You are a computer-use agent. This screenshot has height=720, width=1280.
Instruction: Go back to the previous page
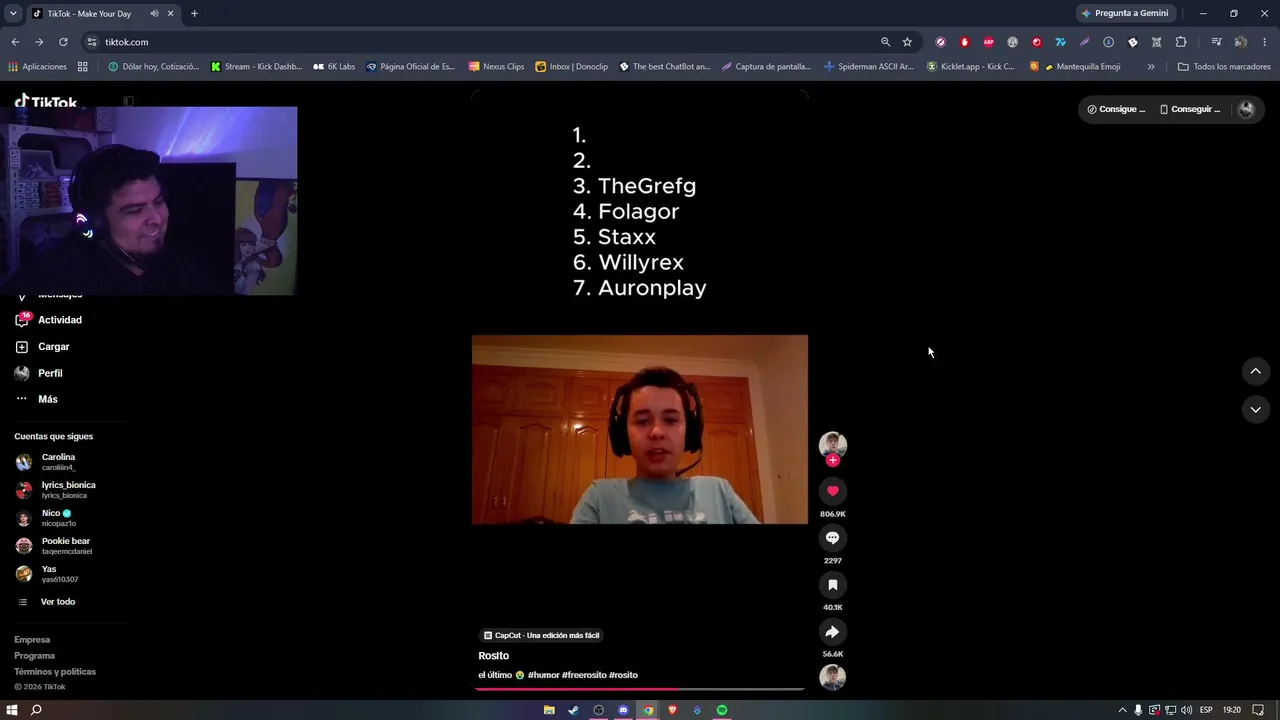pos(15,42)
